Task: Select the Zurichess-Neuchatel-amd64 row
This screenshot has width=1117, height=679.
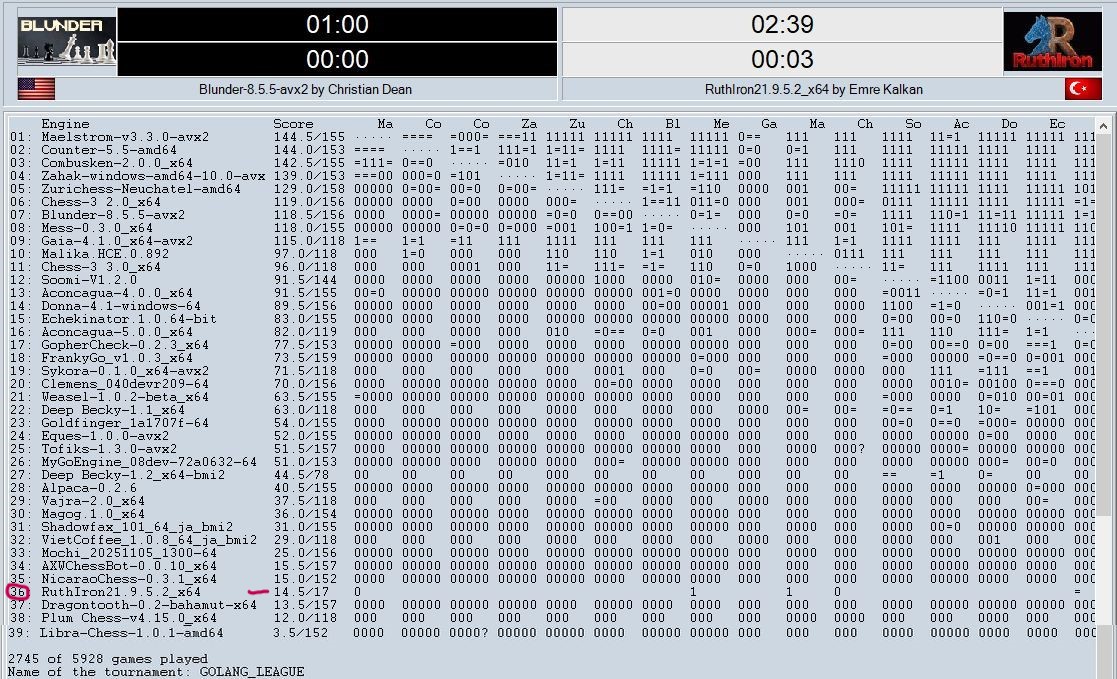Action: (x=552, y=189)
